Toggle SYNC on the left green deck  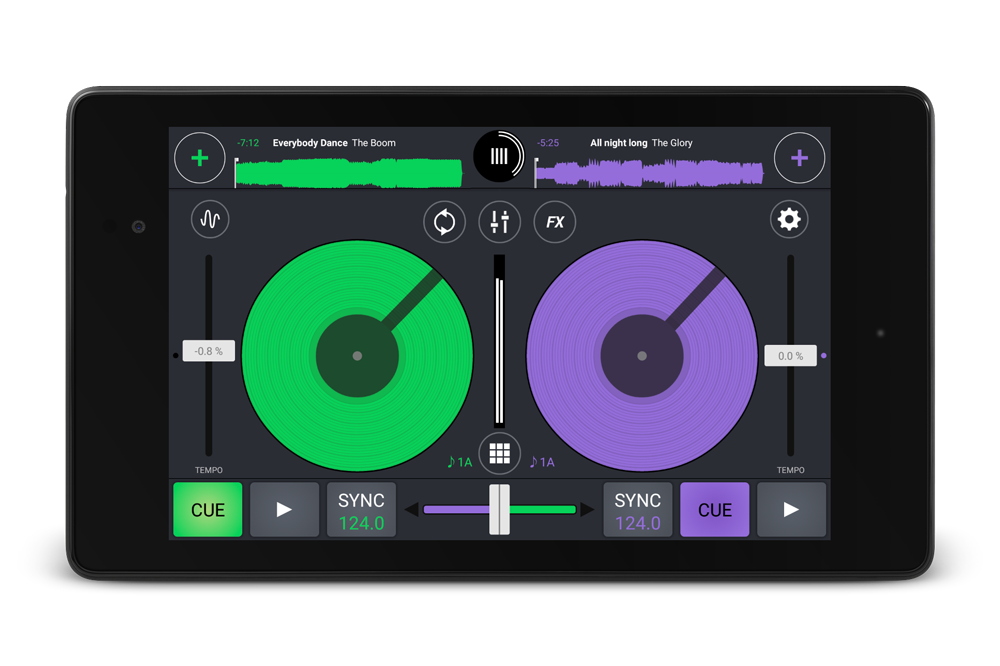(x=361, y=510)
